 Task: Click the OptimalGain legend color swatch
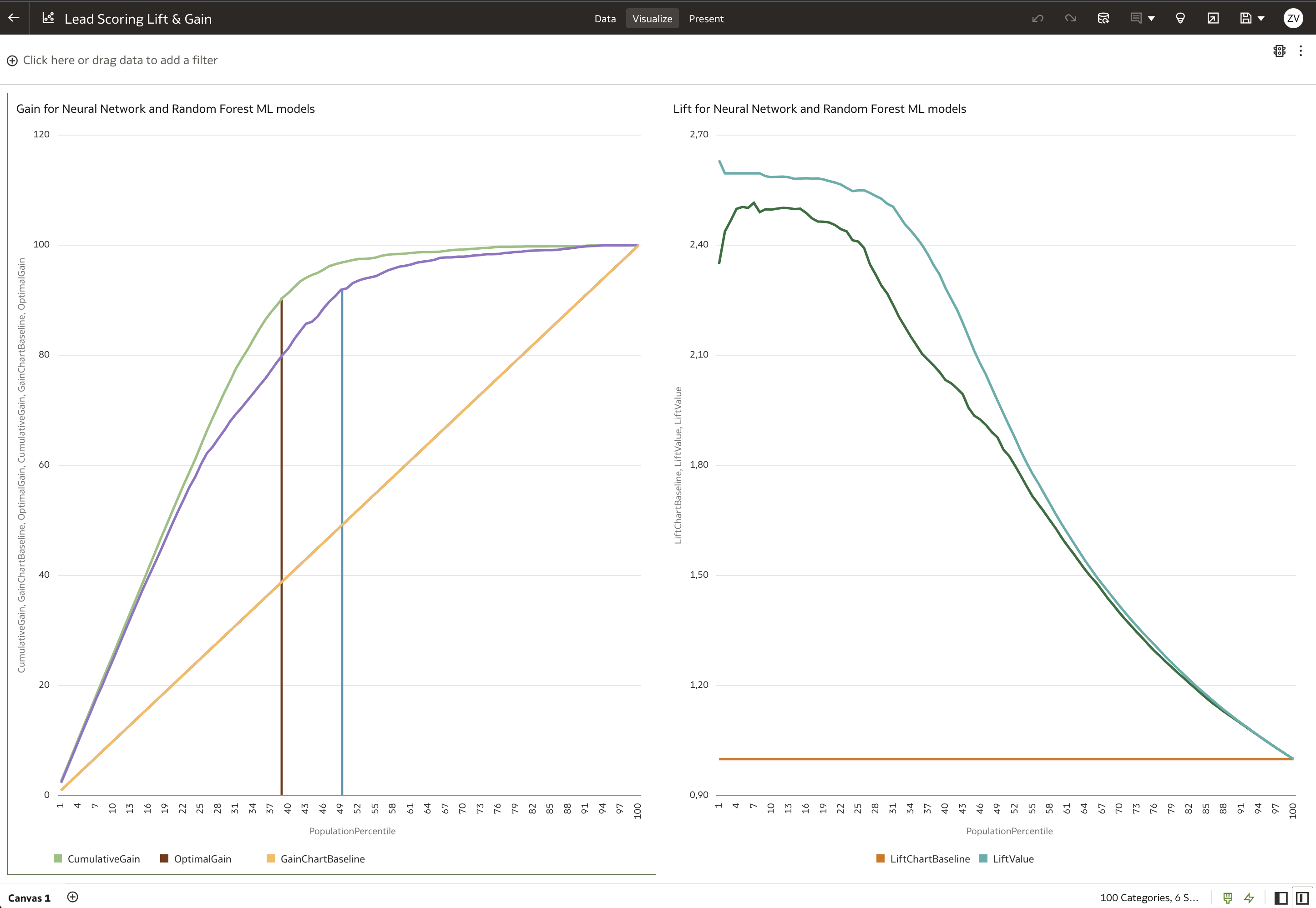pos(164,858)
